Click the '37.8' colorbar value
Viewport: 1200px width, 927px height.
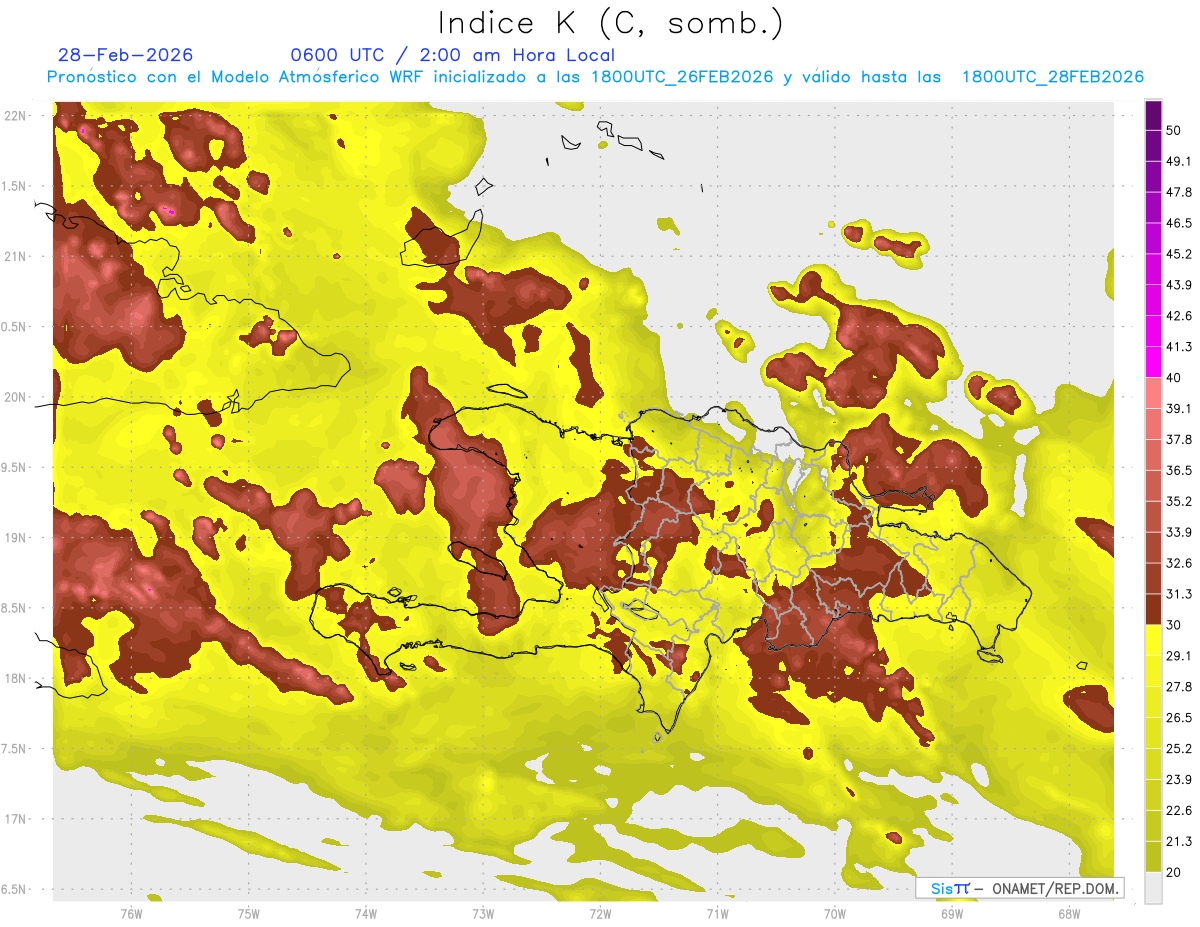pos(1179,440)
